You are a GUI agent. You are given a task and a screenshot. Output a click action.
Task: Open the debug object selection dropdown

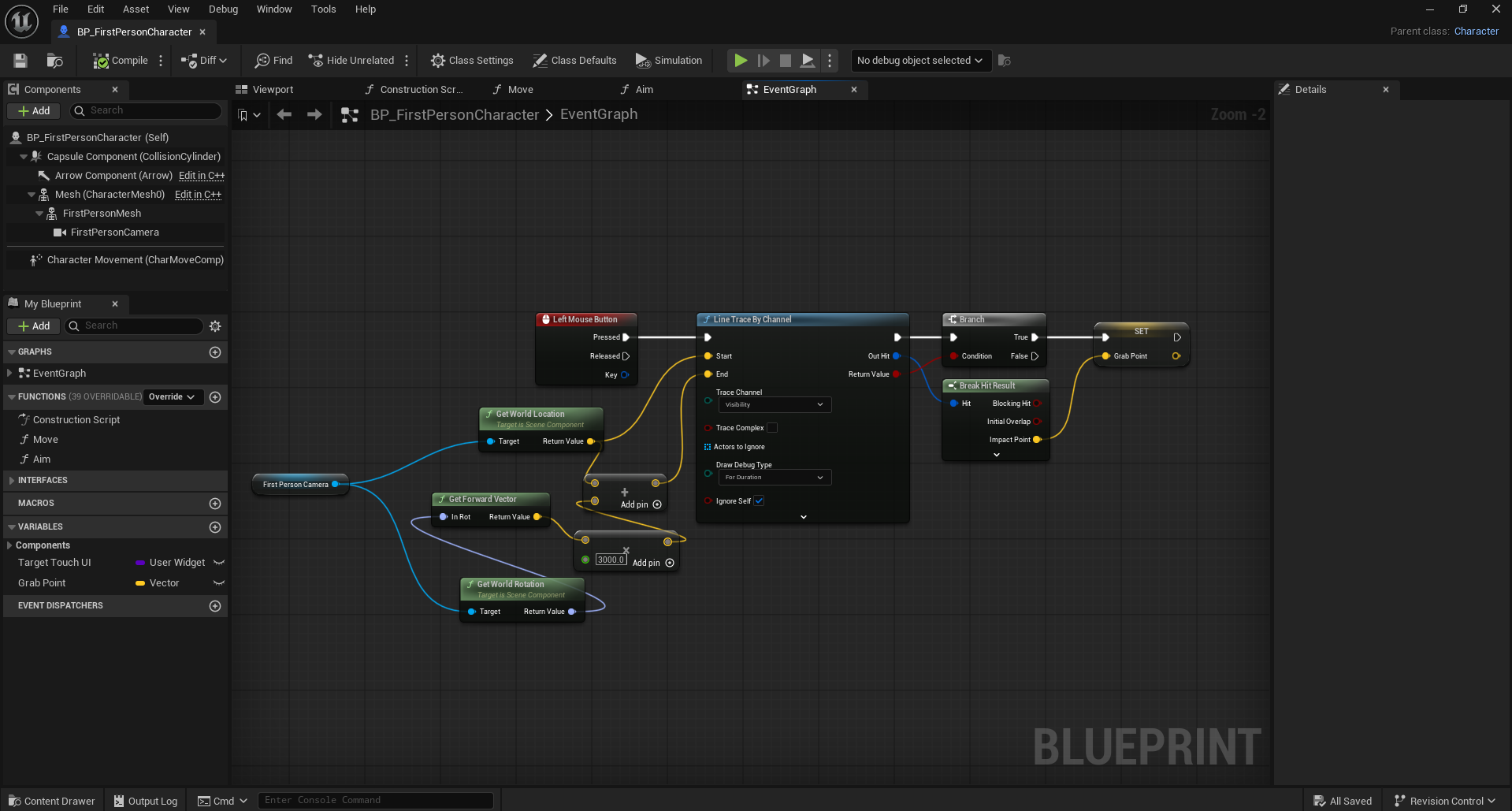919,61
